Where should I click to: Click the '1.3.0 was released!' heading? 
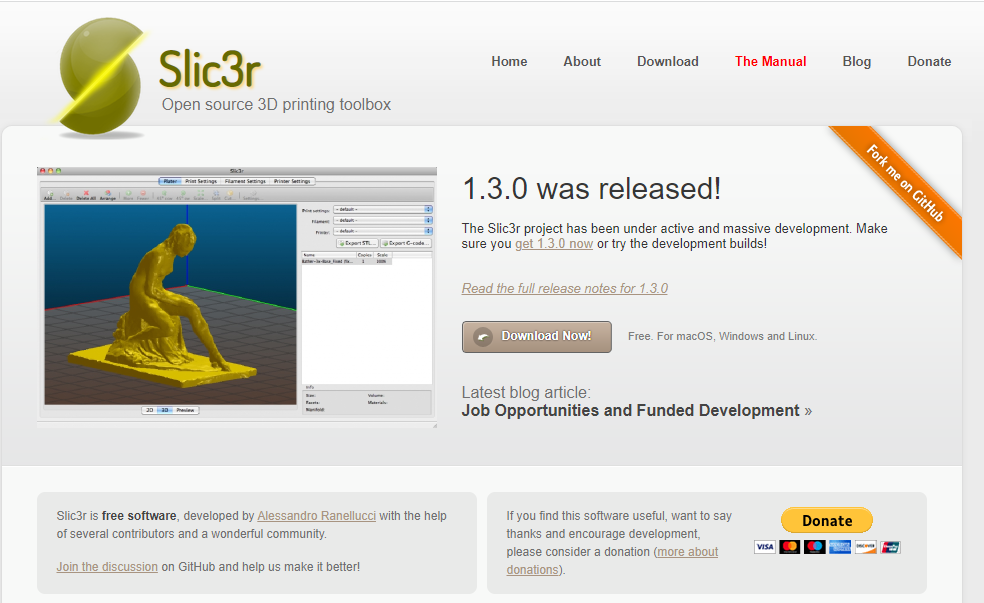coord(592,189)
